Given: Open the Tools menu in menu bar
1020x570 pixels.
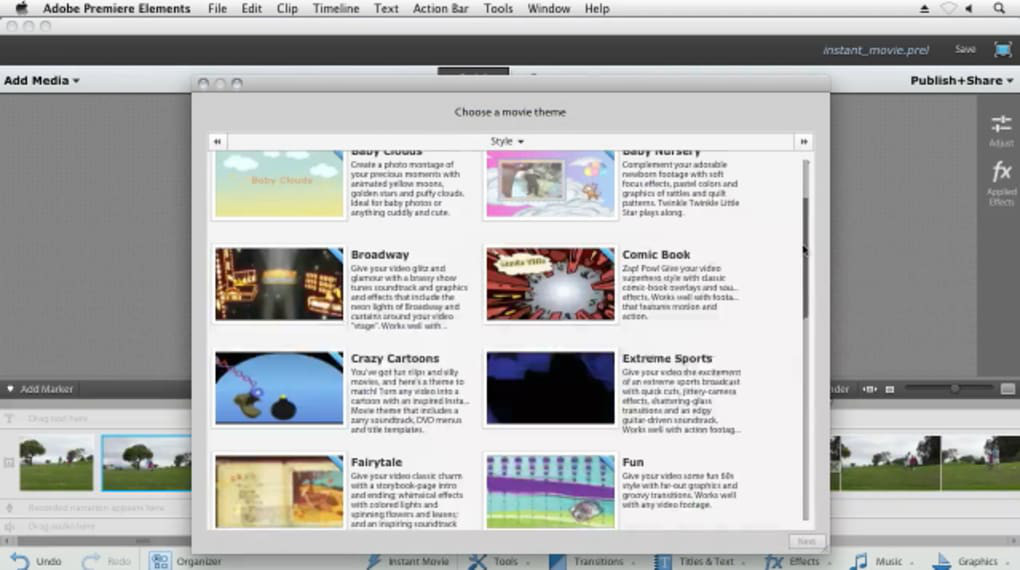Looking at the screenshot, I should [498, 8].
